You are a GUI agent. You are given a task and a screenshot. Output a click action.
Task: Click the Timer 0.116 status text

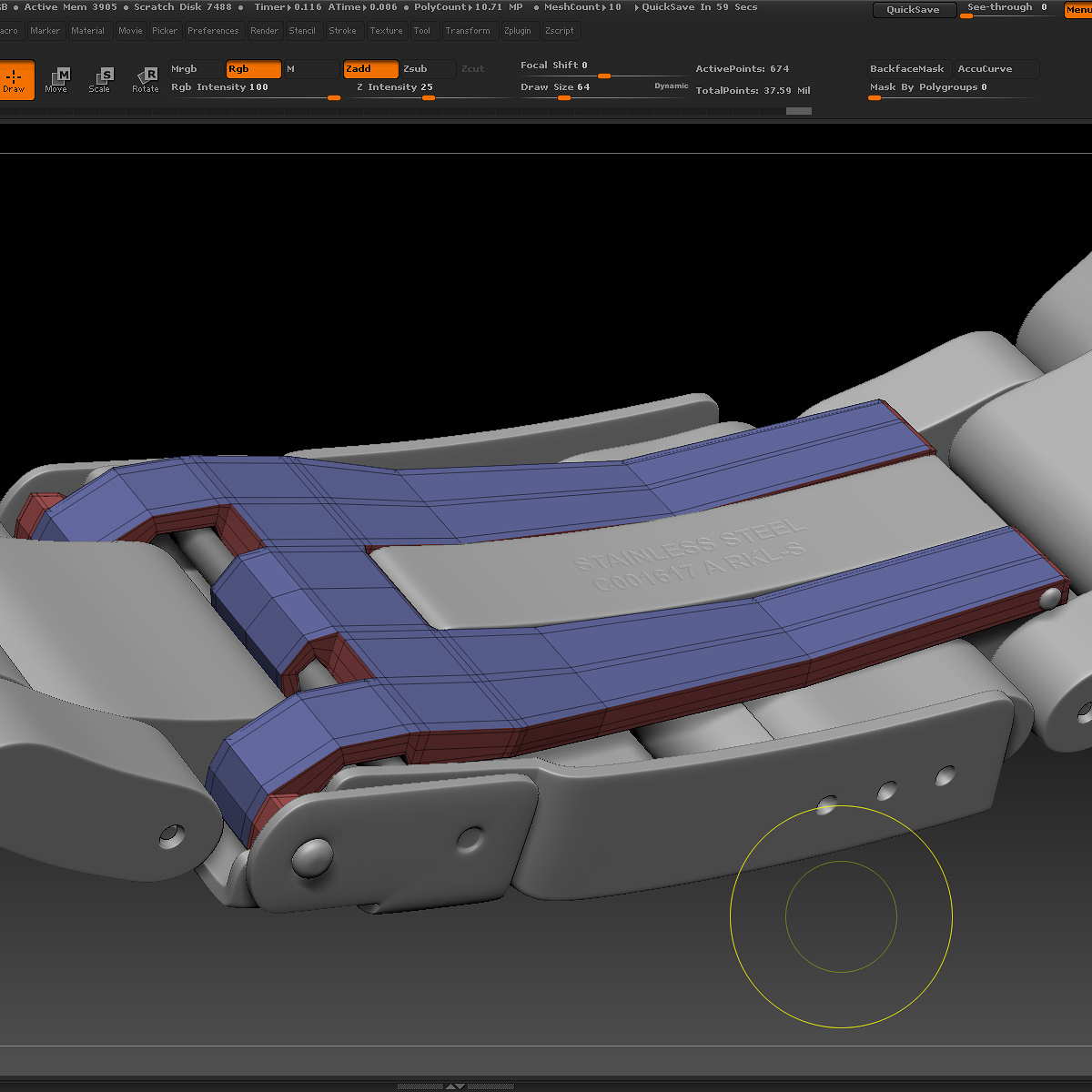pyautogui.click(x=288, y=7)
